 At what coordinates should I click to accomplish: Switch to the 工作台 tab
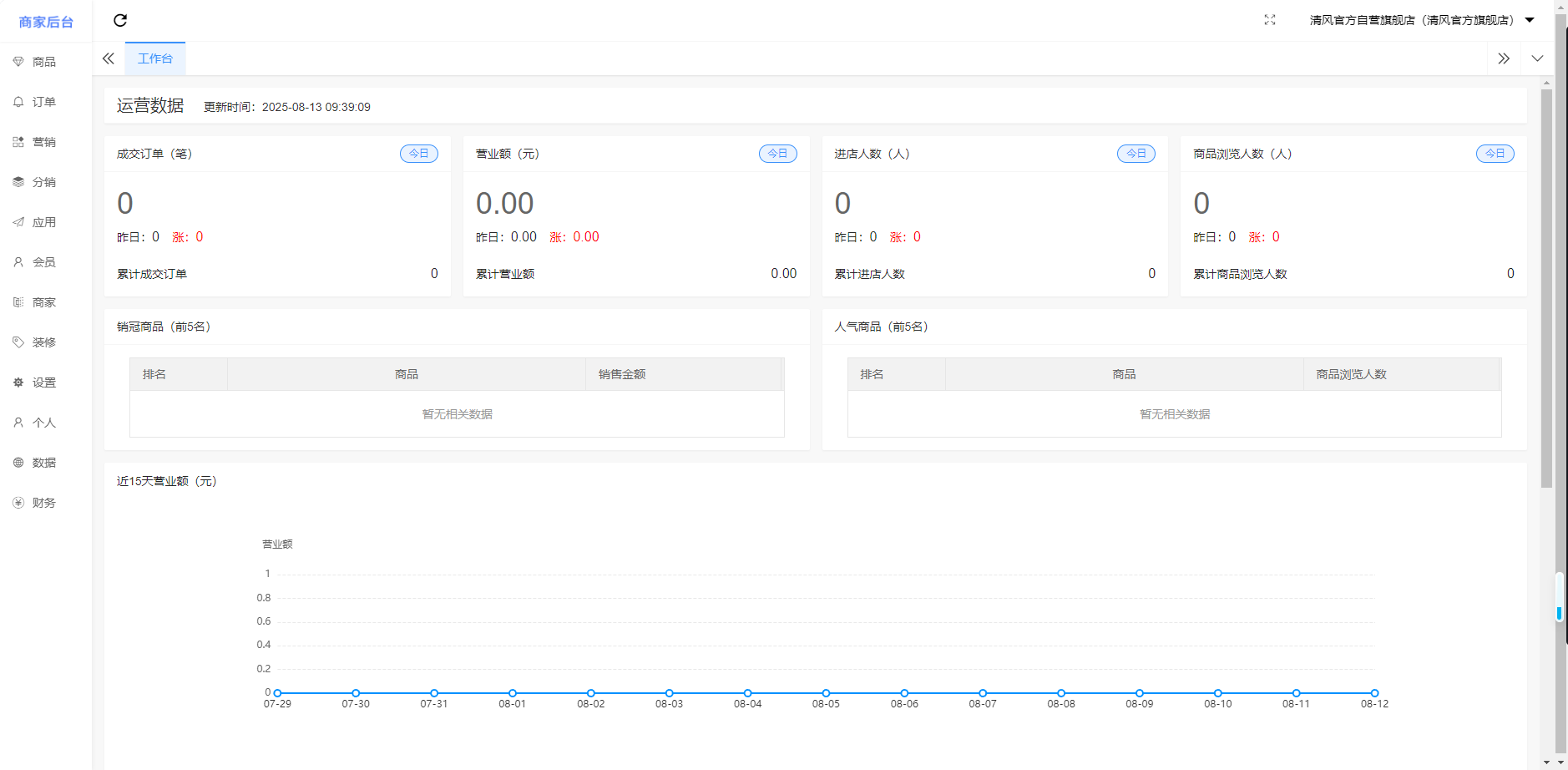point(155,58)
